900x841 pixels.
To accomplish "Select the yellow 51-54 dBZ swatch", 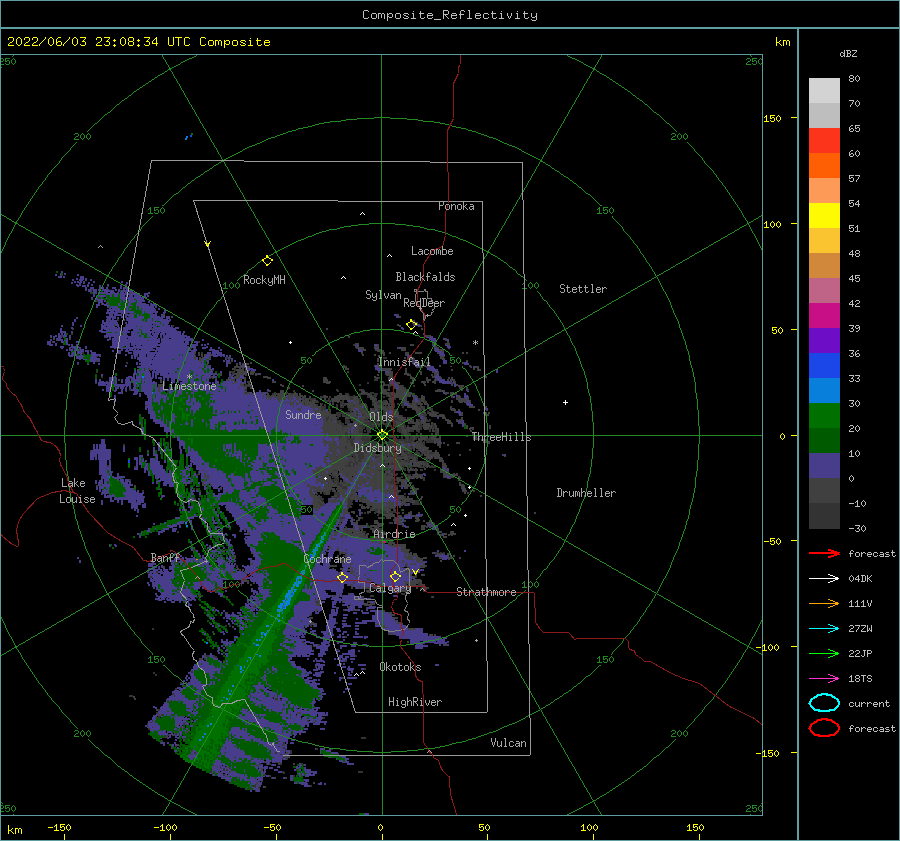I will [824, 216].
